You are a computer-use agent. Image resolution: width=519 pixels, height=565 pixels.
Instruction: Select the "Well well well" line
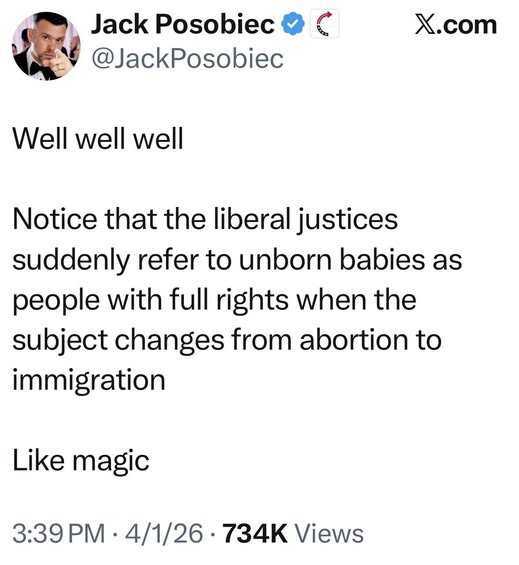(x=98, y=138)
